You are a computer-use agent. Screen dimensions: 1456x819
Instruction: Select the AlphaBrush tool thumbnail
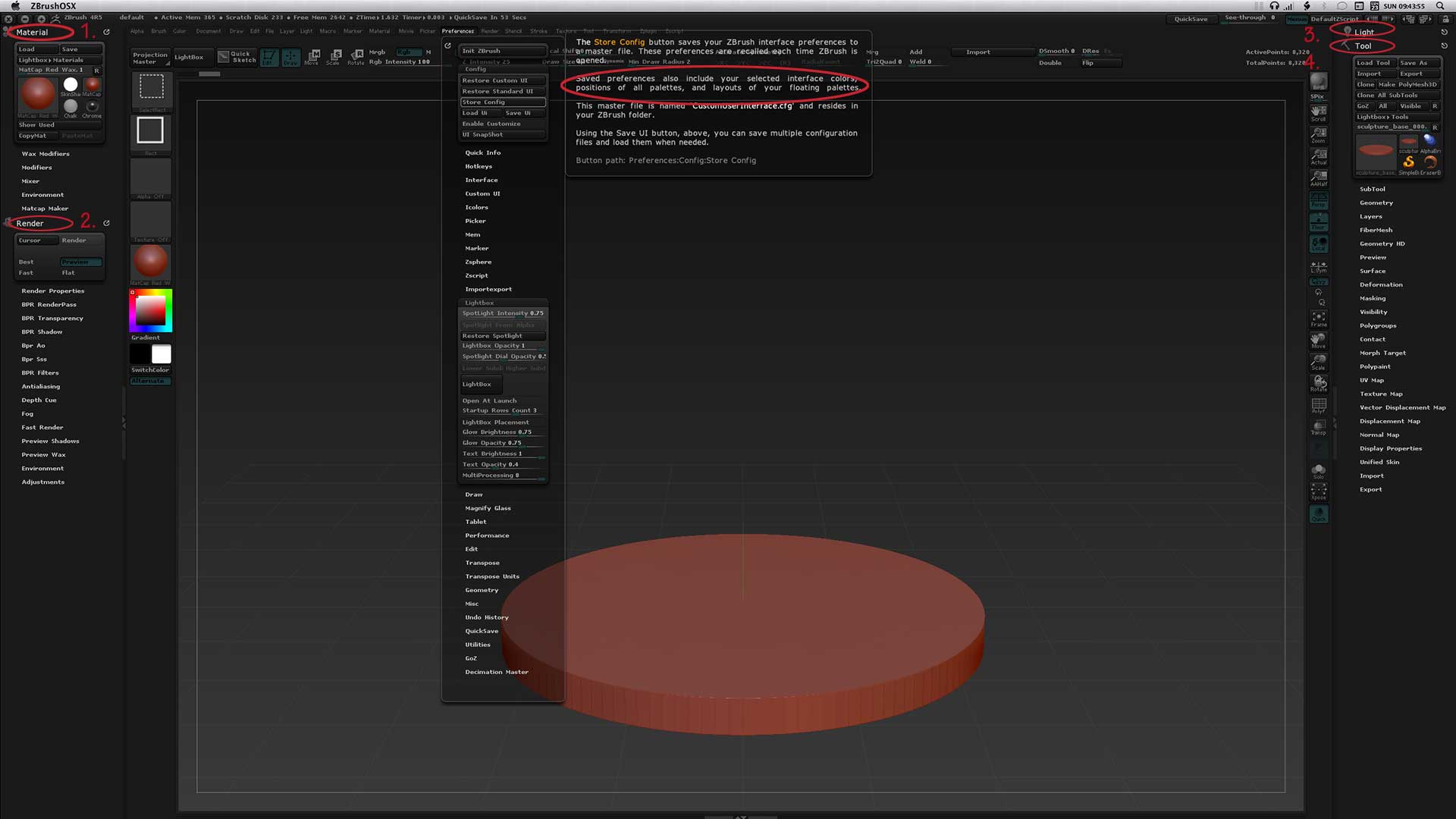point(1429,142)
